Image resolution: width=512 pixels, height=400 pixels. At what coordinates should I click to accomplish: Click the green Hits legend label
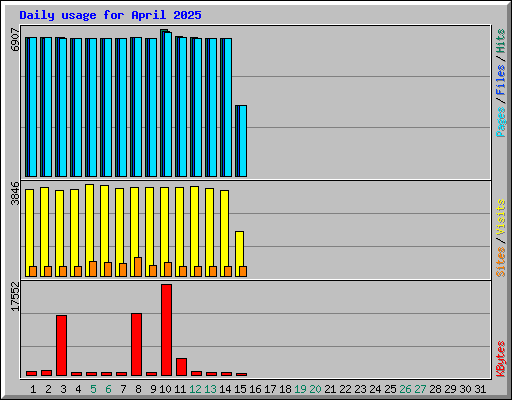click(x=500, y=41)
